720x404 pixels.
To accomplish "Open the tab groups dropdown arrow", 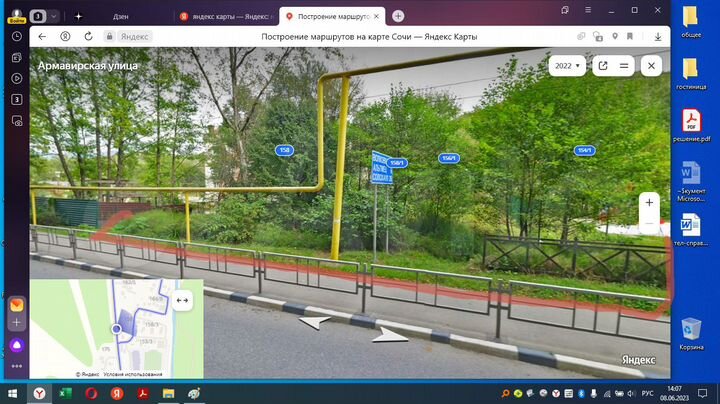I will pos(53,16).
